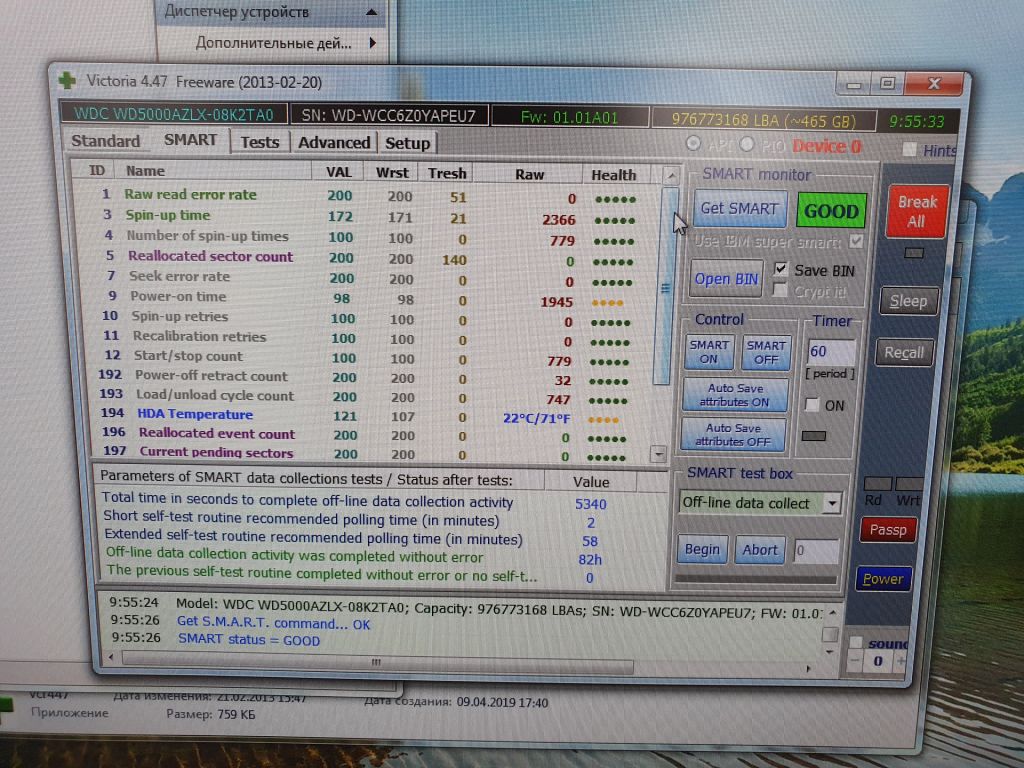
Task: Open the Tests tab
Action: tap(259, 142)
